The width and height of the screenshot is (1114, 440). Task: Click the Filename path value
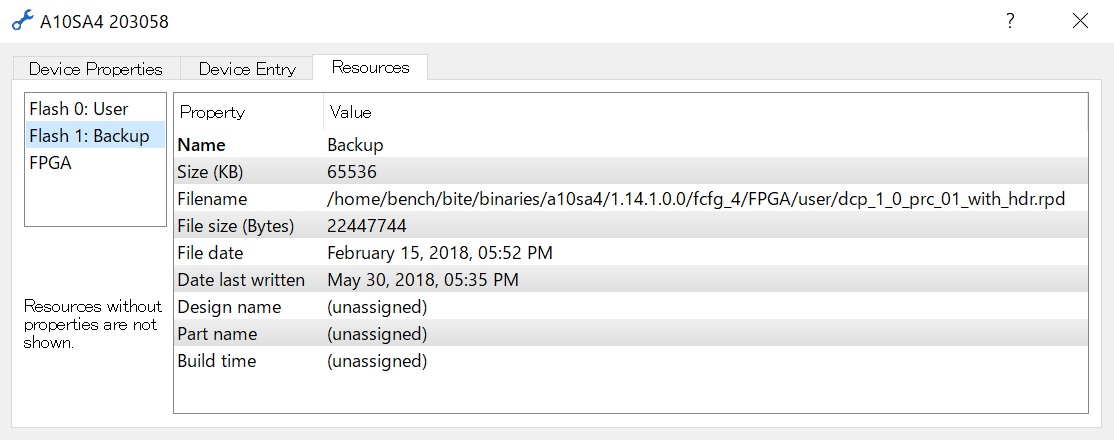pos(696,199)
